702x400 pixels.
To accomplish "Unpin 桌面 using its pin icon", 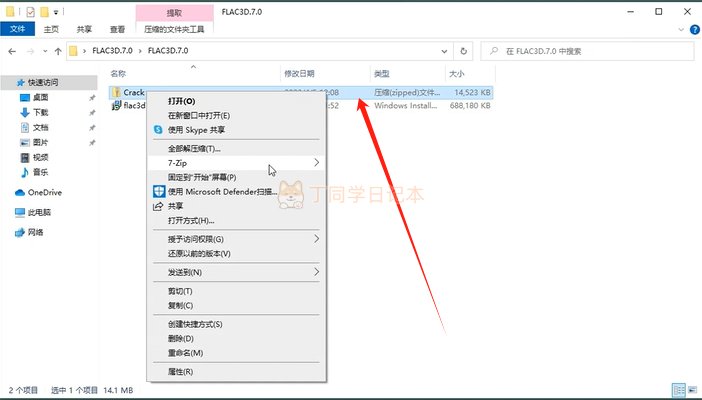I will tap(92, 98).
